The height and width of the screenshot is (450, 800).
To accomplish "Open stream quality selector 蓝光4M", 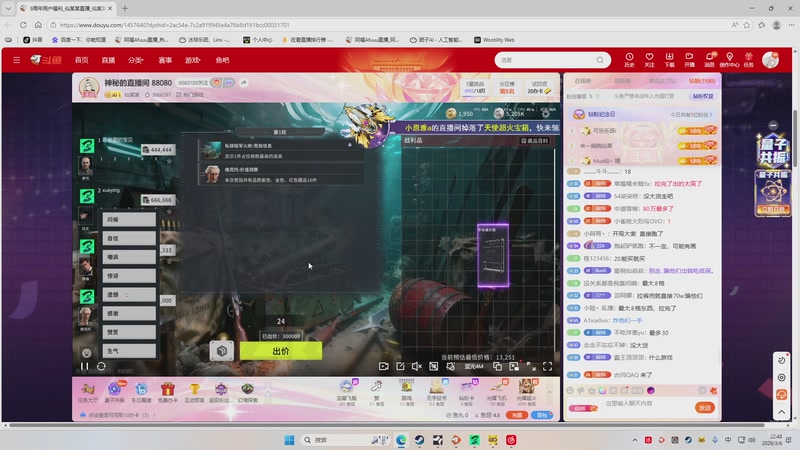I will pyautogui.click(x=473, y=366).
